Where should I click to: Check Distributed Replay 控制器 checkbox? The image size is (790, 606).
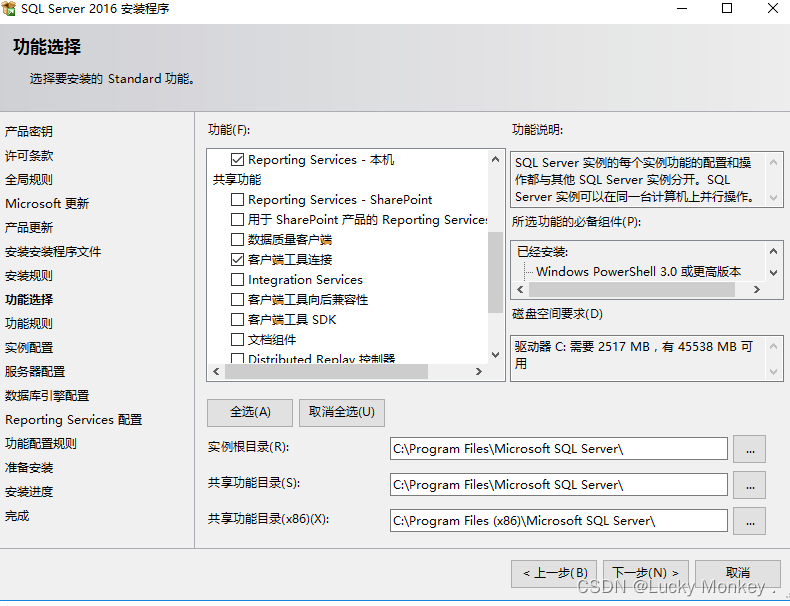(x=237, y=358)
